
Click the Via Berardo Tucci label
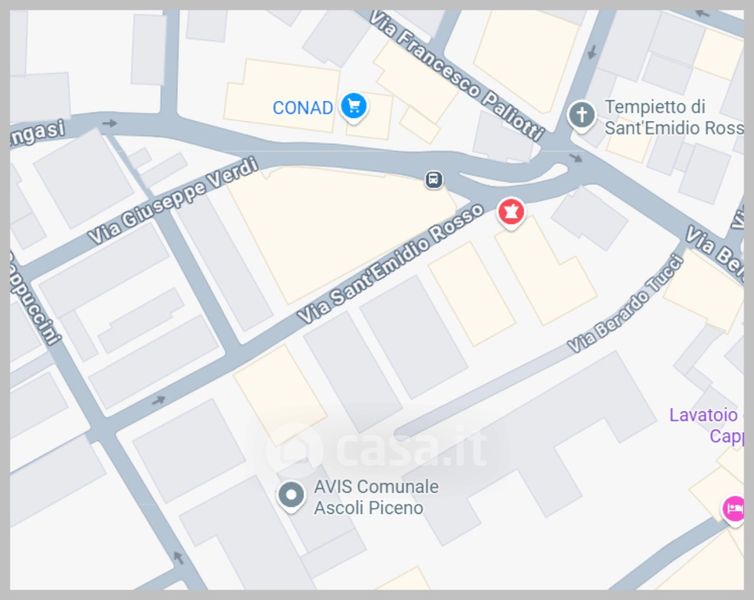(625, 304)
